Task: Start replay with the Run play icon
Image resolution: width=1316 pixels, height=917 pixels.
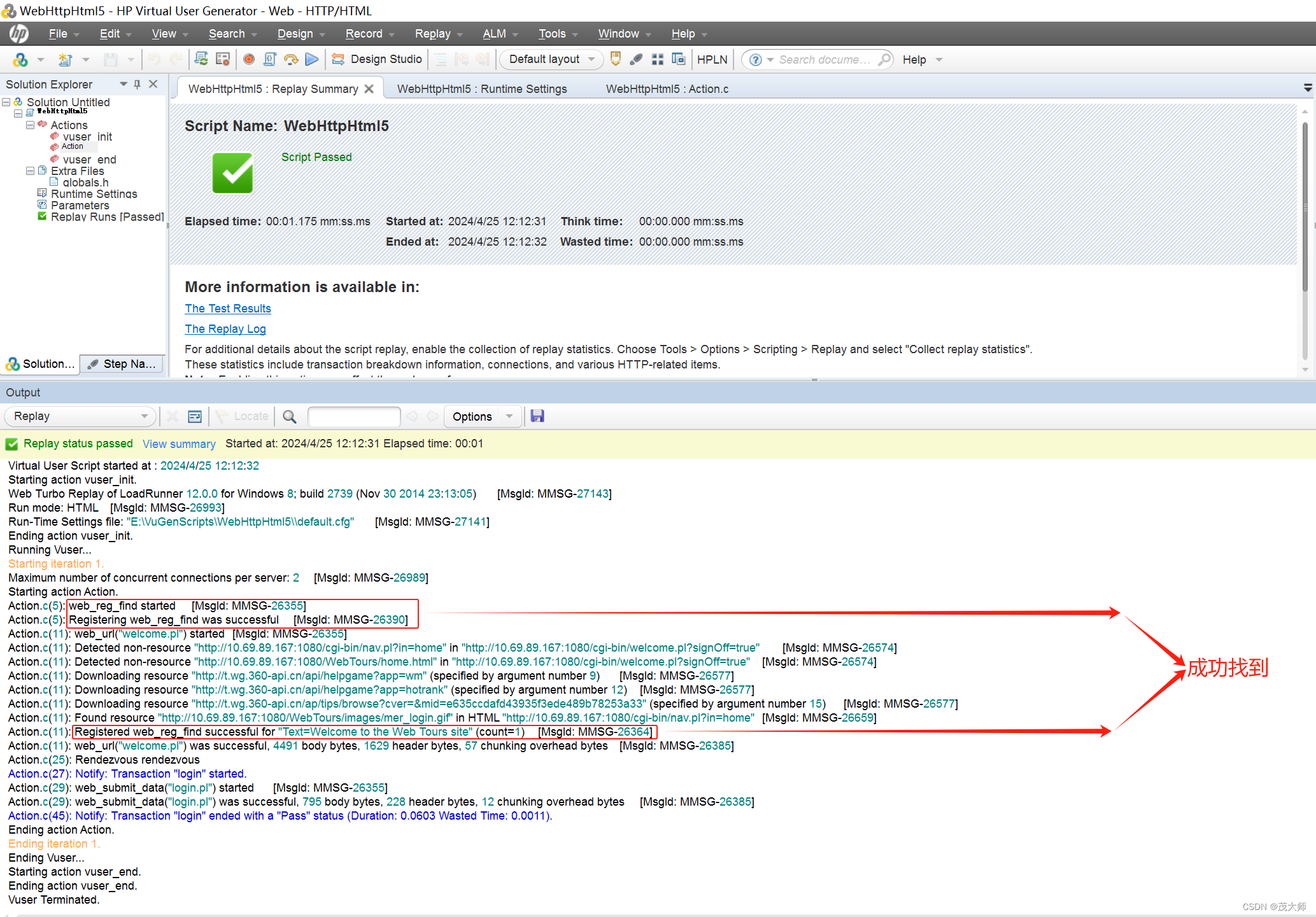Action: 311,59
